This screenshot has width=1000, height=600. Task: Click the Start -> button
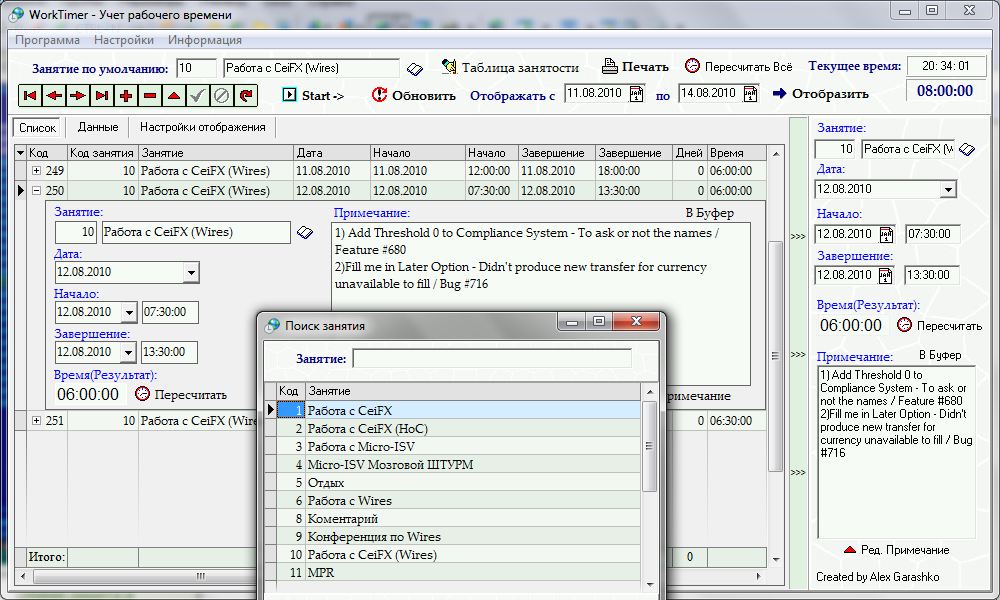point(314,96)
